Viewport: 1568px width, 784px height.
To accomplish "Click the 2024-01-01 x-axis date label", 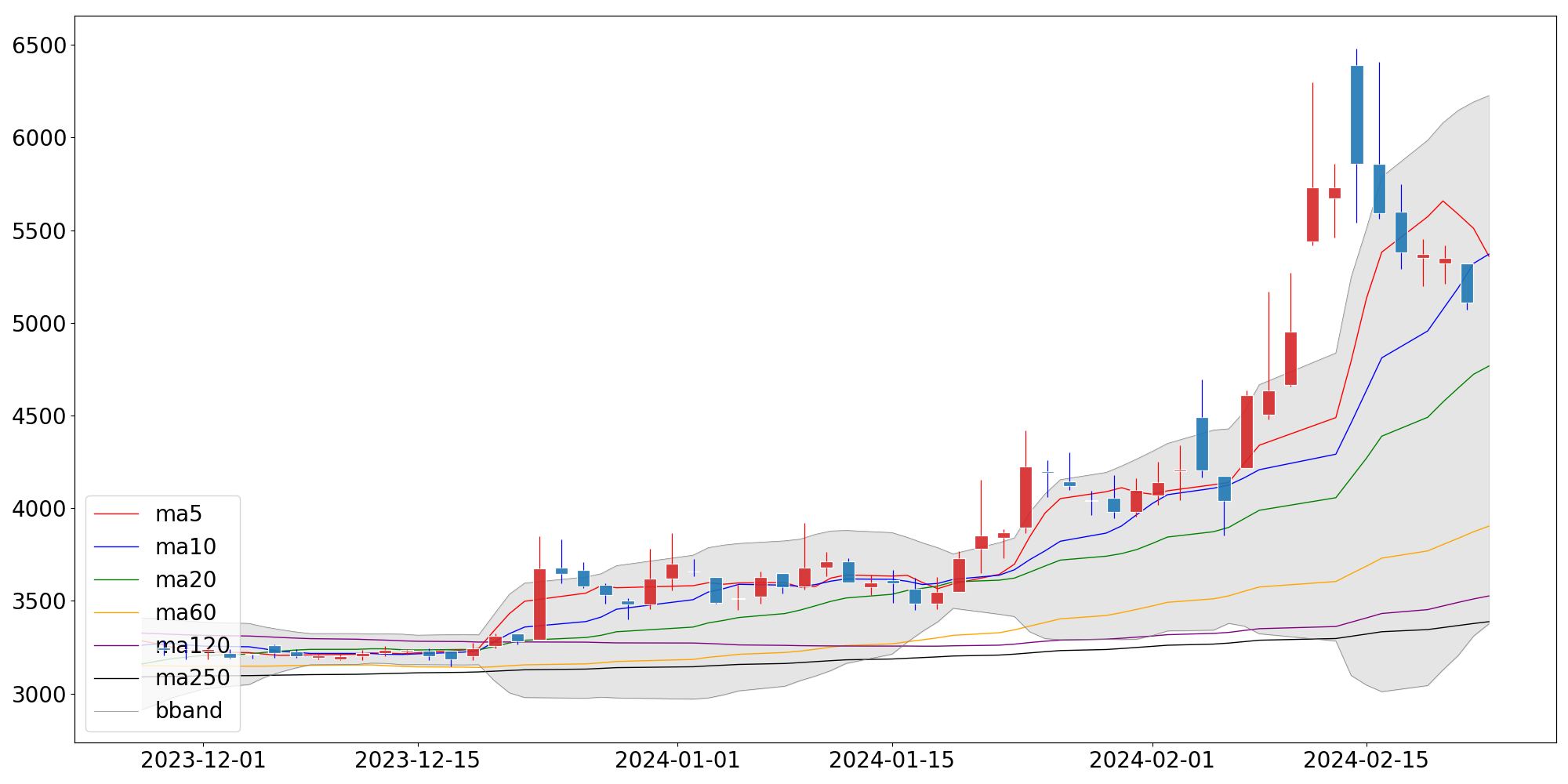I will click(677, 760).
